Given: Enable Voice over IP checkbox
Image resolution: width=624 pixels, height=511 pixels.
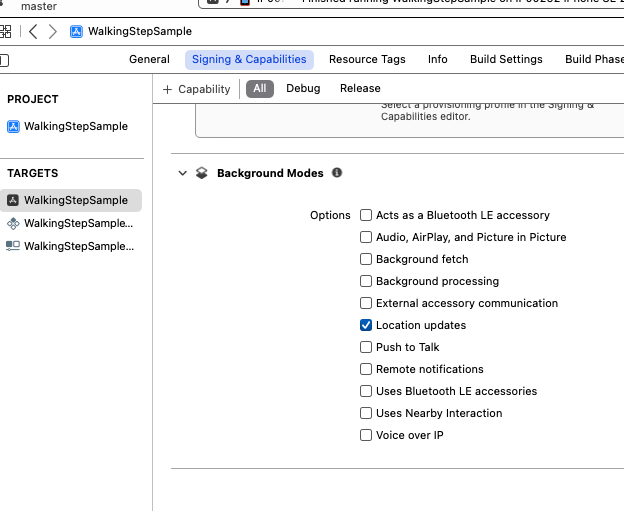Looking at the screenshot, I should pyautogui.click(x=366, y=435).
